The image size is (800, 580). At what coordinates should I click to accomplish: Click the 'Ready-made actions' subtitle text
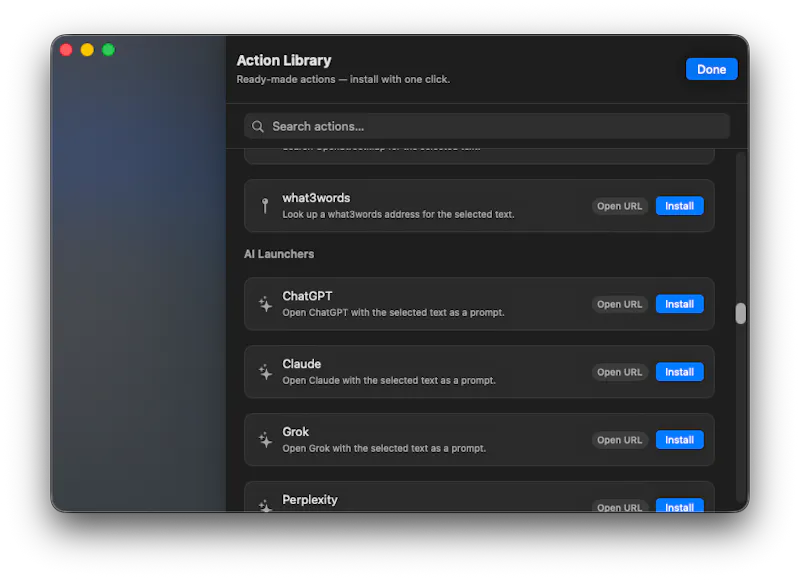343,79
